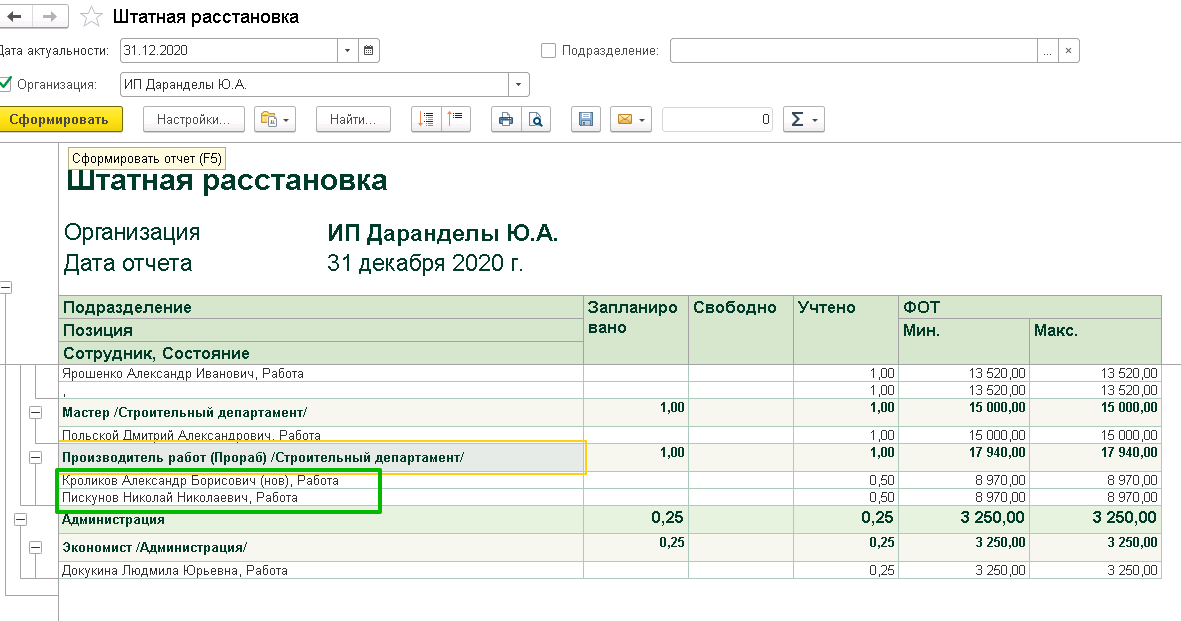The width and height of the screenshot is (1181, 621).
Task: Go forward with the right arrow button
Action: (50, 17)
